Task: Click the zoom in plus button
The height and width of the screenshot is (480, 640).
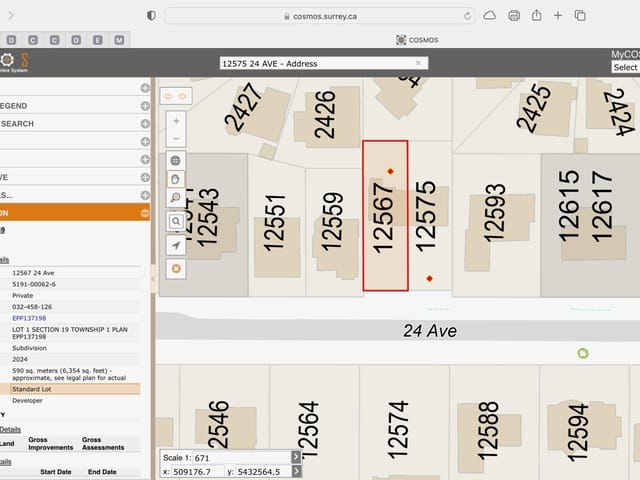Action: pos(176,120)
